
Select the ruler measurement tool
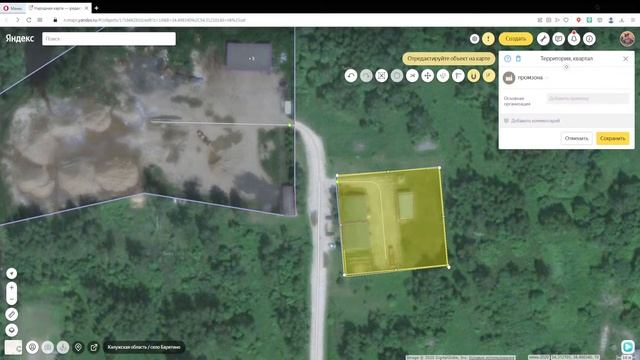point(11,315)
